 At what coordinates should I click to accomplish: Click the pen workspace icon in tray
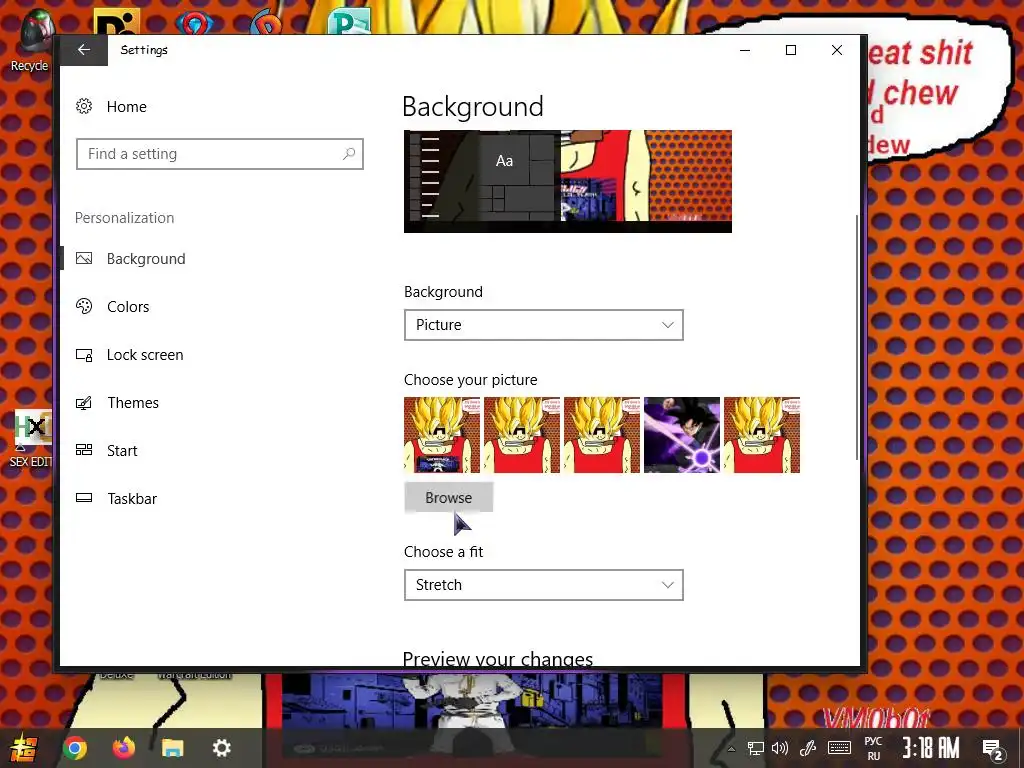click(808, 748)
